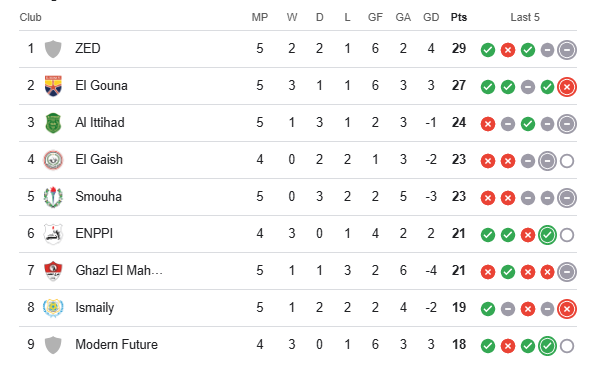Open the ZED club name
602x373 pixels.
click(x=88, y=48)
